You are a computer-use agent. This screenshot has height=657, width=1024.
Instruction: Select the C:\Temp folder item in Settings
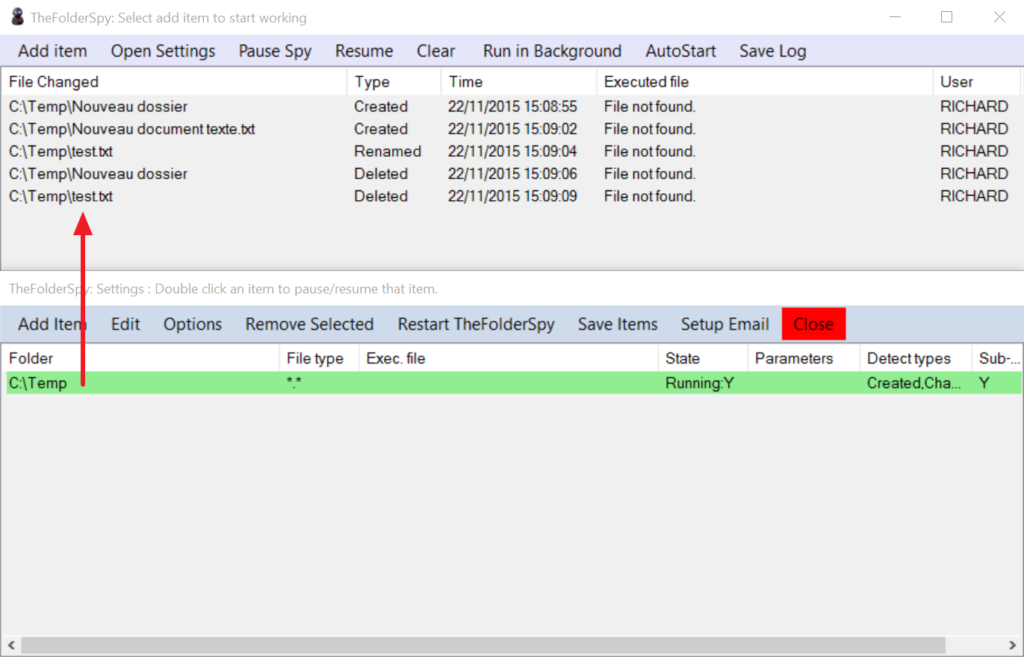pos(514,383)
